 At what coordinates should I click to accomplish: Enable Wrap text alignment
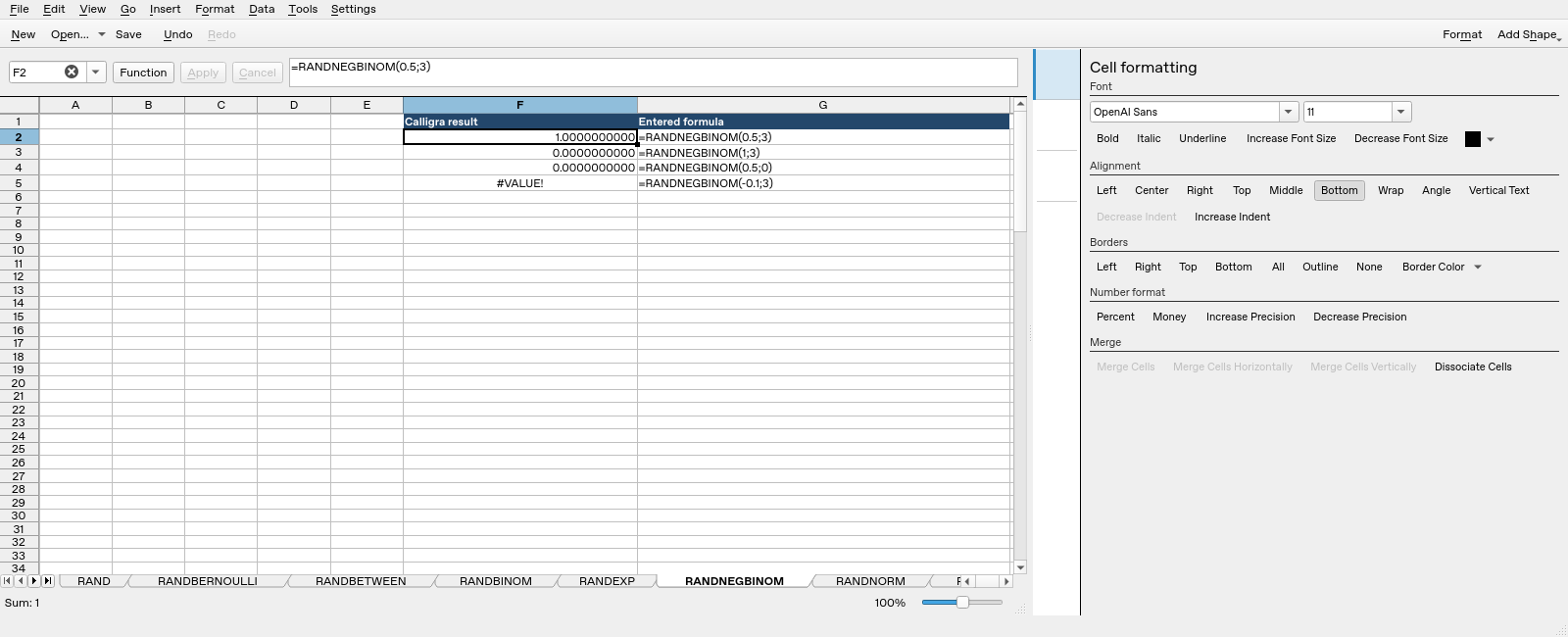click(x=1391, y=190)
